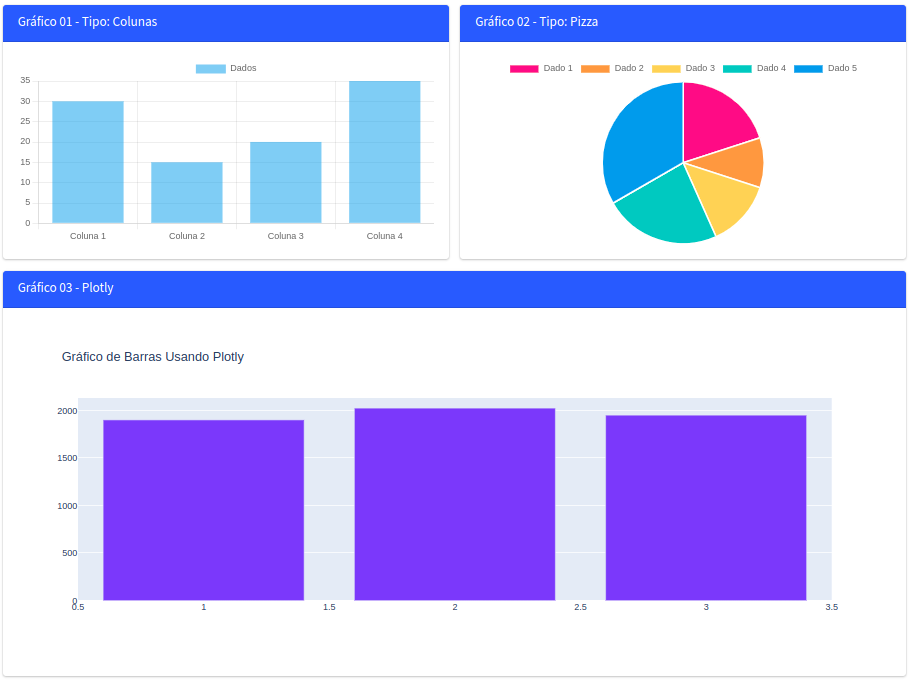Image resolution: width=910 pixels, height=681 pixels.
Task: Click the yellow pie slice
Action: coord(722,198)
